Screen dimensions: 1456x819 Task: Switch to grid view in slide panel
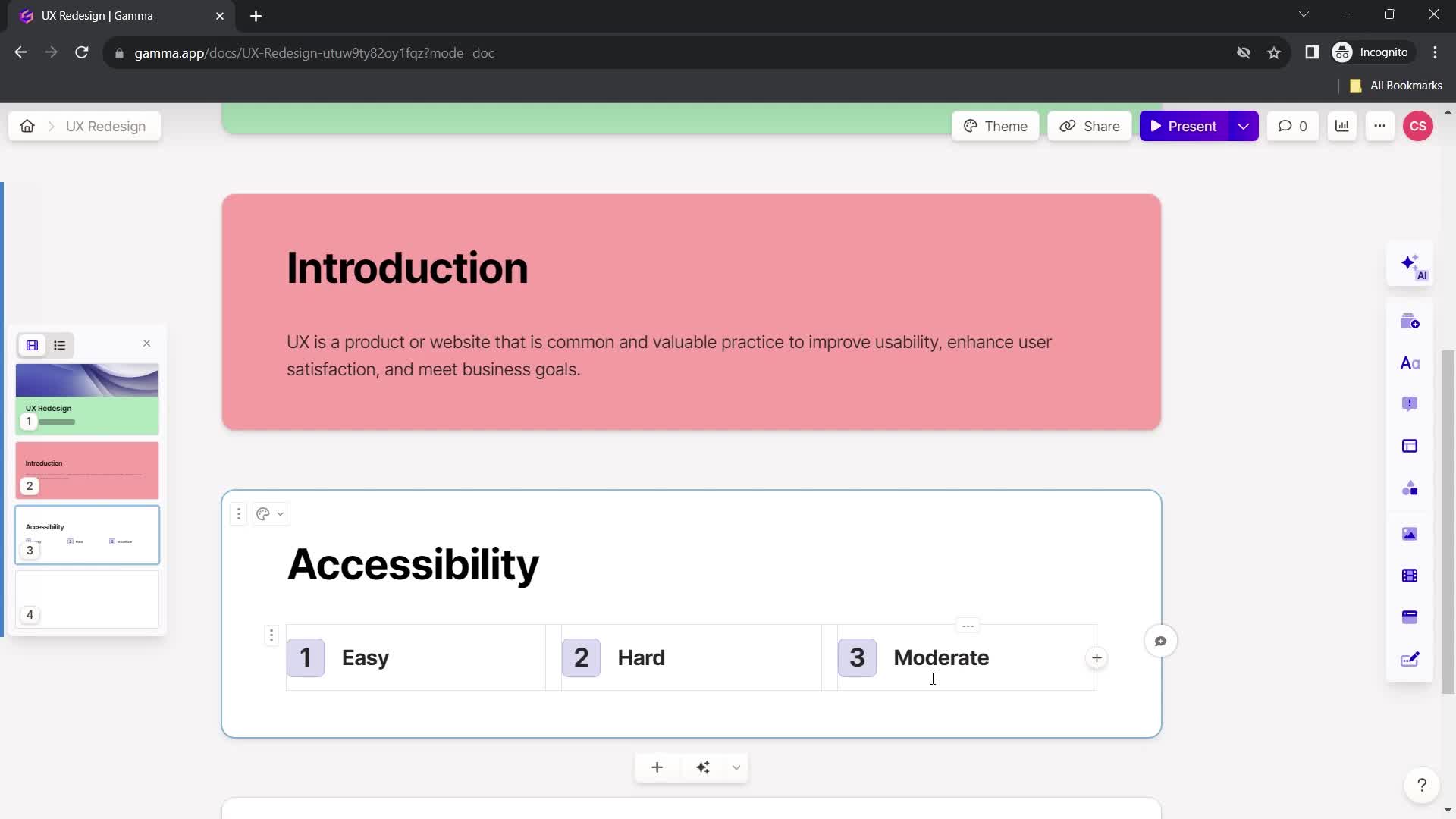point(32,345)
